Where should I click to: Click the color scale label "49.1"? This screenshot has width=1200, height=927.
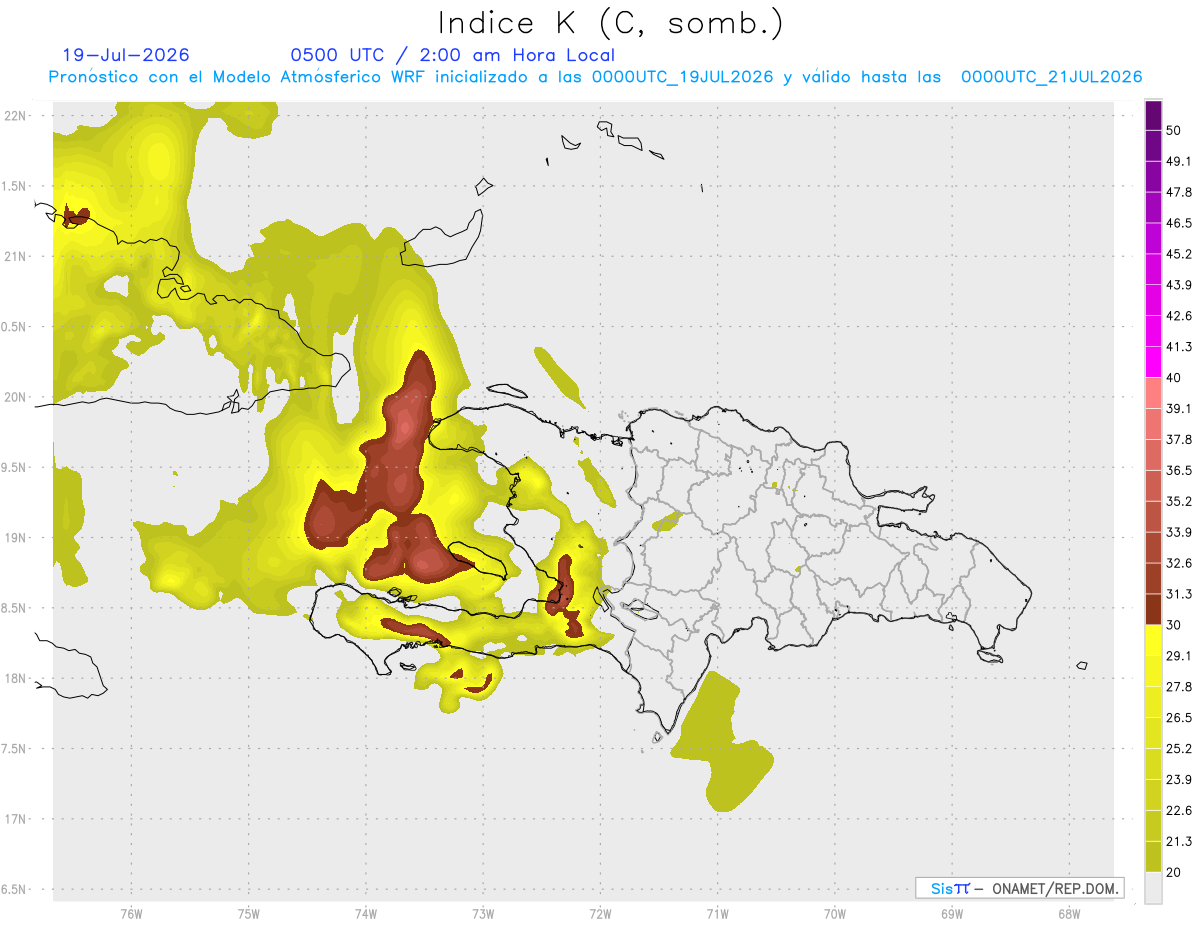pyautogui.click(x=1180, y=161)
